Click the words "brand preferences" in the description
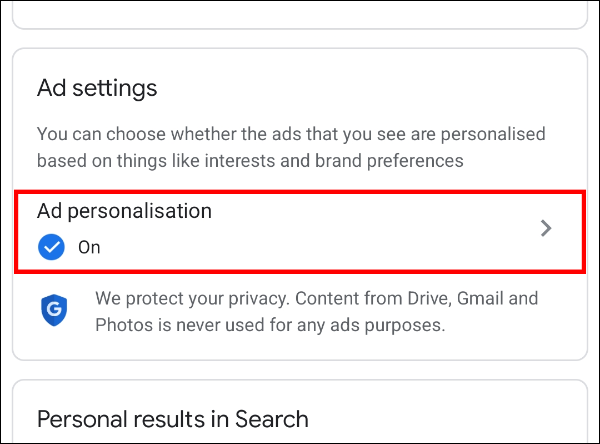The image size is (600, 444). pyautogui.click(x=389, y=161)
